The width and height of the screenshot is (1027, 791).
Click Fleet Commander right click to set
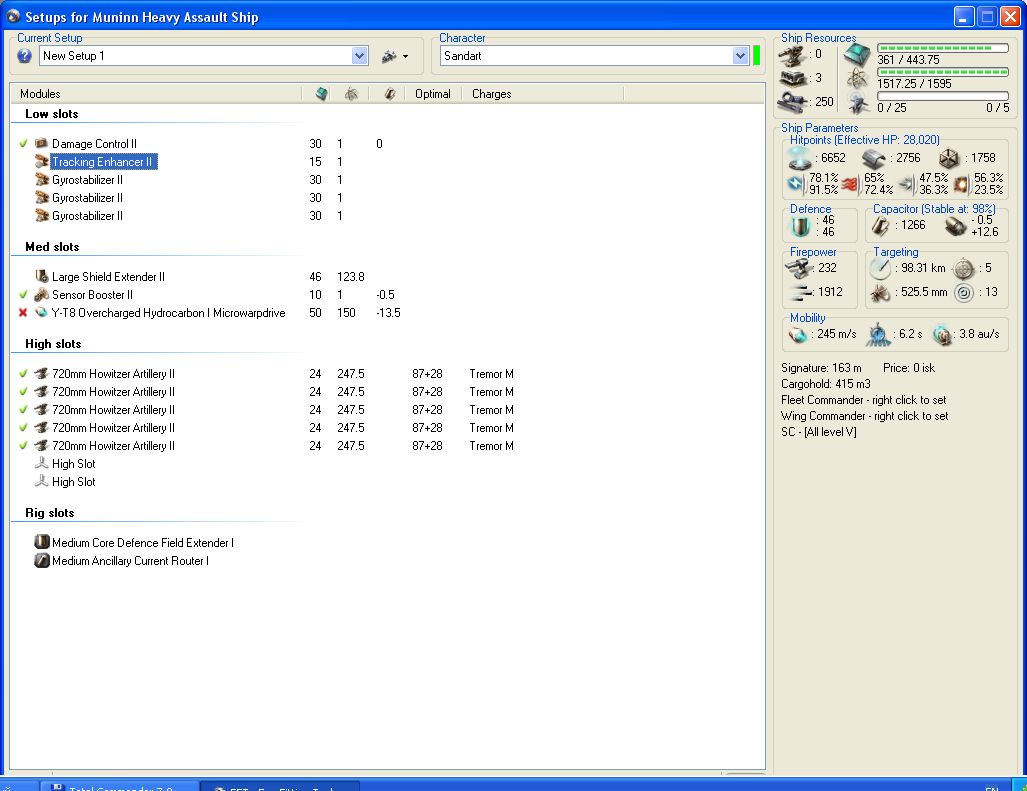(x=863, y=400)
